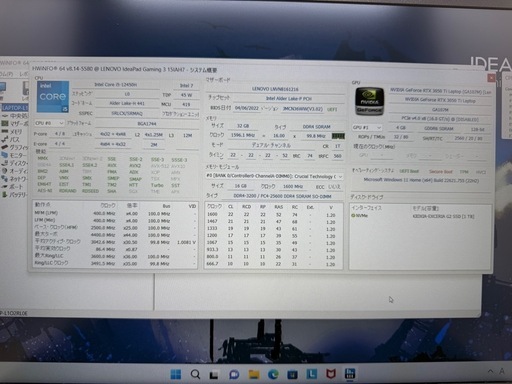The image size is (512, 384).
Task: Open Task View from the taskbar
Action: [x=214, y=375]
